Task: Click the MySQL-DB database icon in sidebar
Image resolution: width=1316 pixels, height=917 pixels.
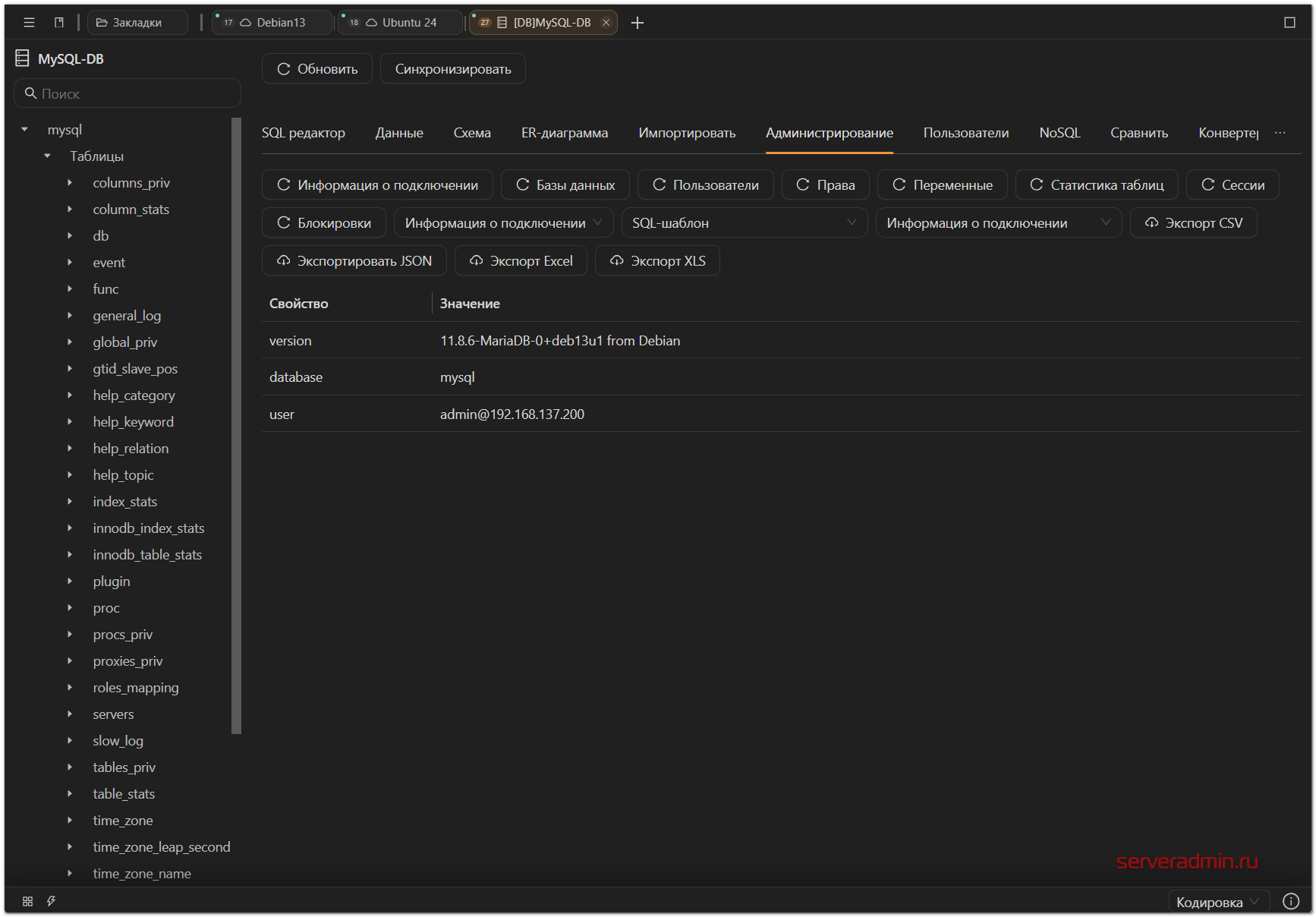Action: click(x=22, y=58)
